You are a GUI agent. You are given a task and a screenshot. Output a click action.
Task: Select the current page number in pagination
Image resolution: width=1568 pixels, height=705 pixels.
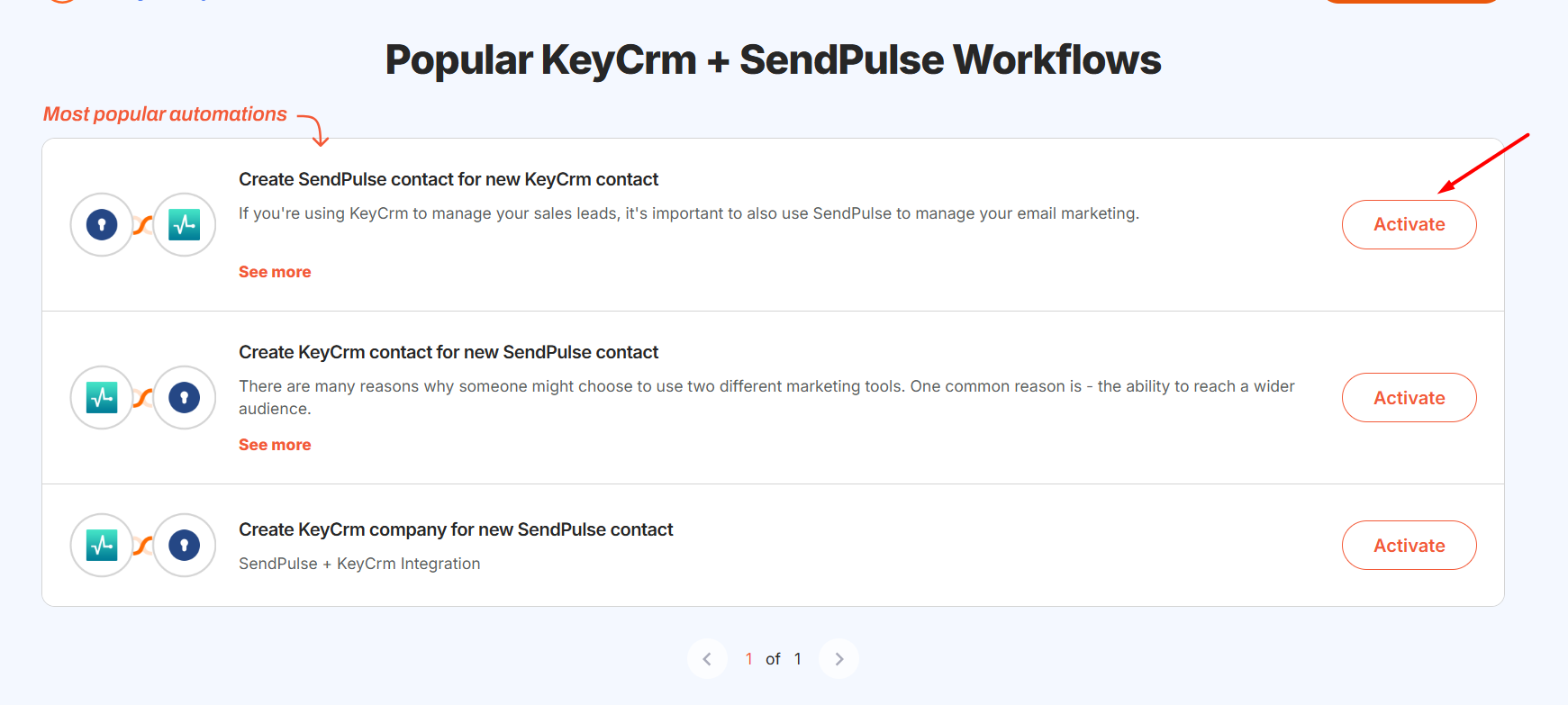[748, 659]
